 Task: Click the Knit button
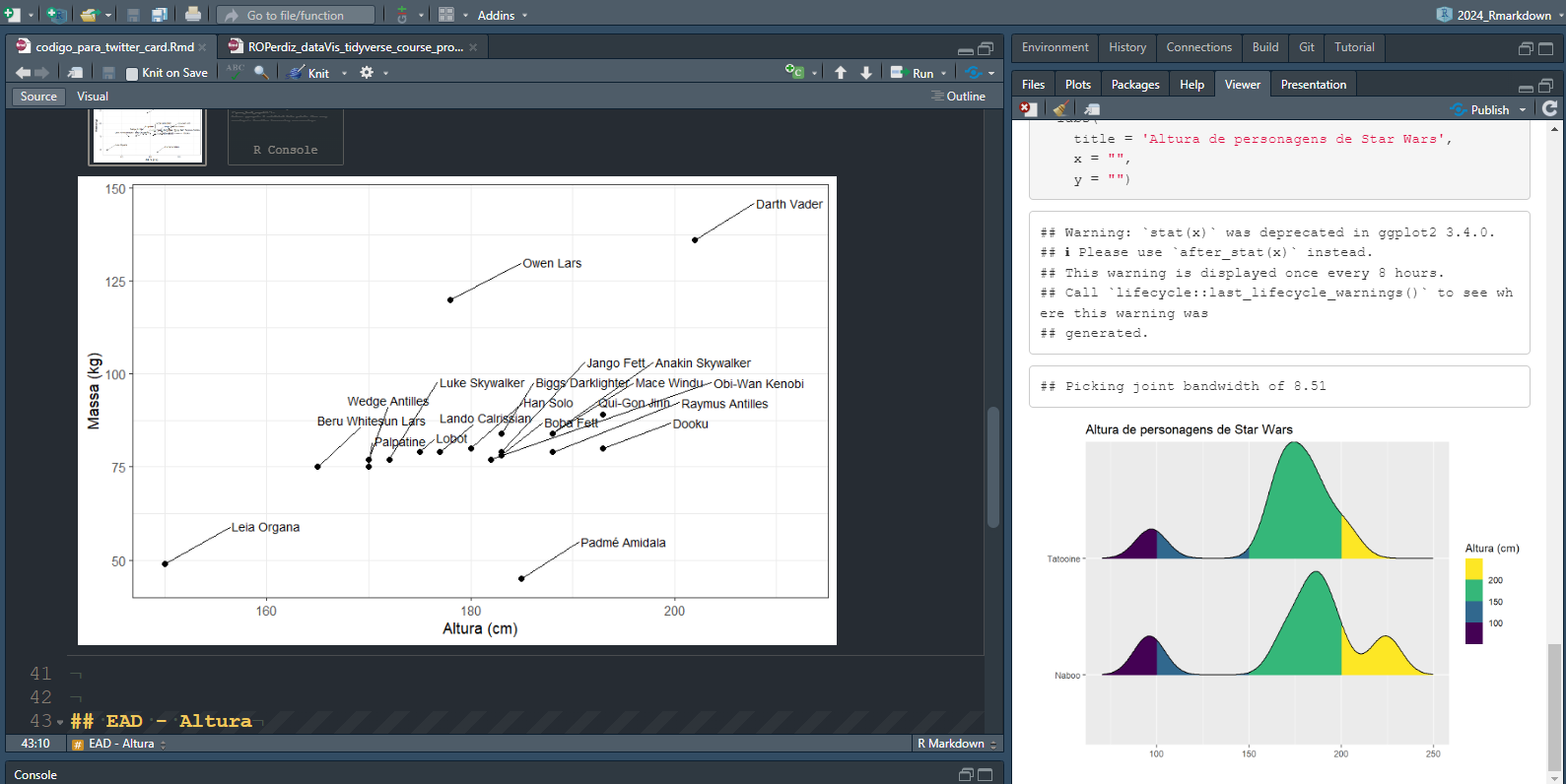(x=309, y=73)
